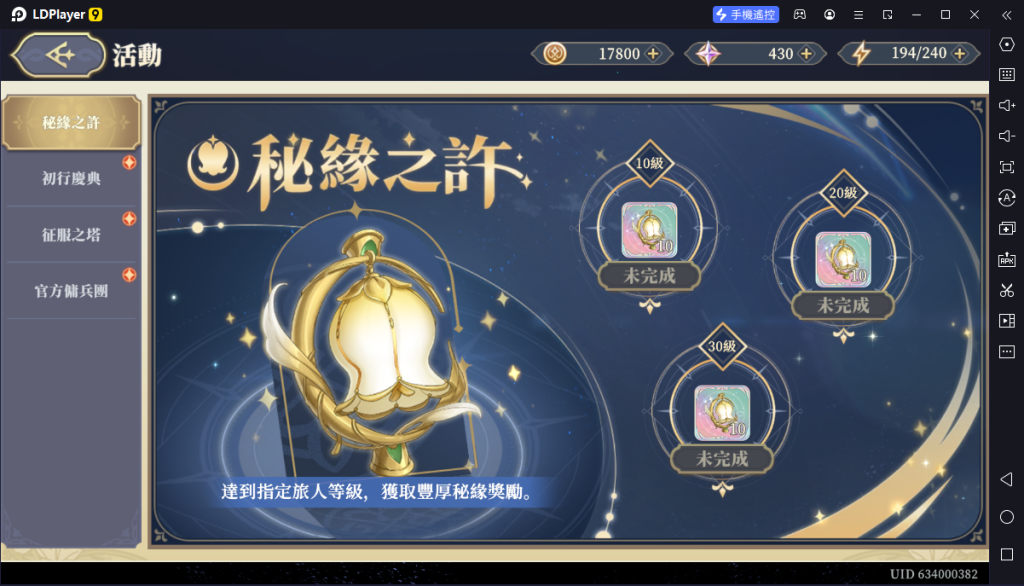Click the 20級 reward 未完成 button
1024x586 pixels.
pos(842,305)
